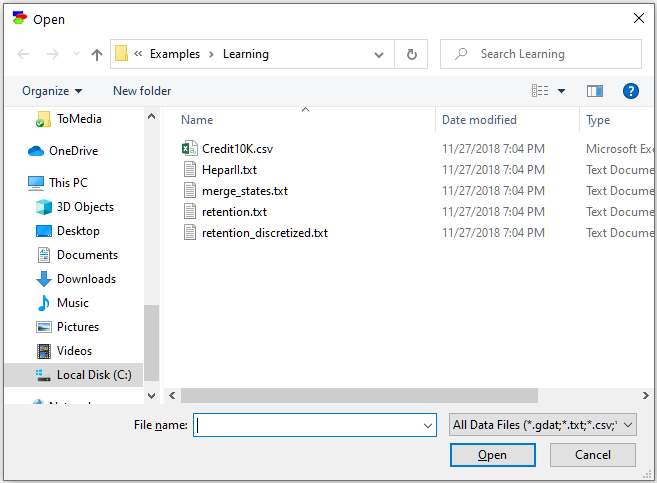657x483 pixels.
Task: Expand the address bar history dropdown
Action: [x=379, y=54]
